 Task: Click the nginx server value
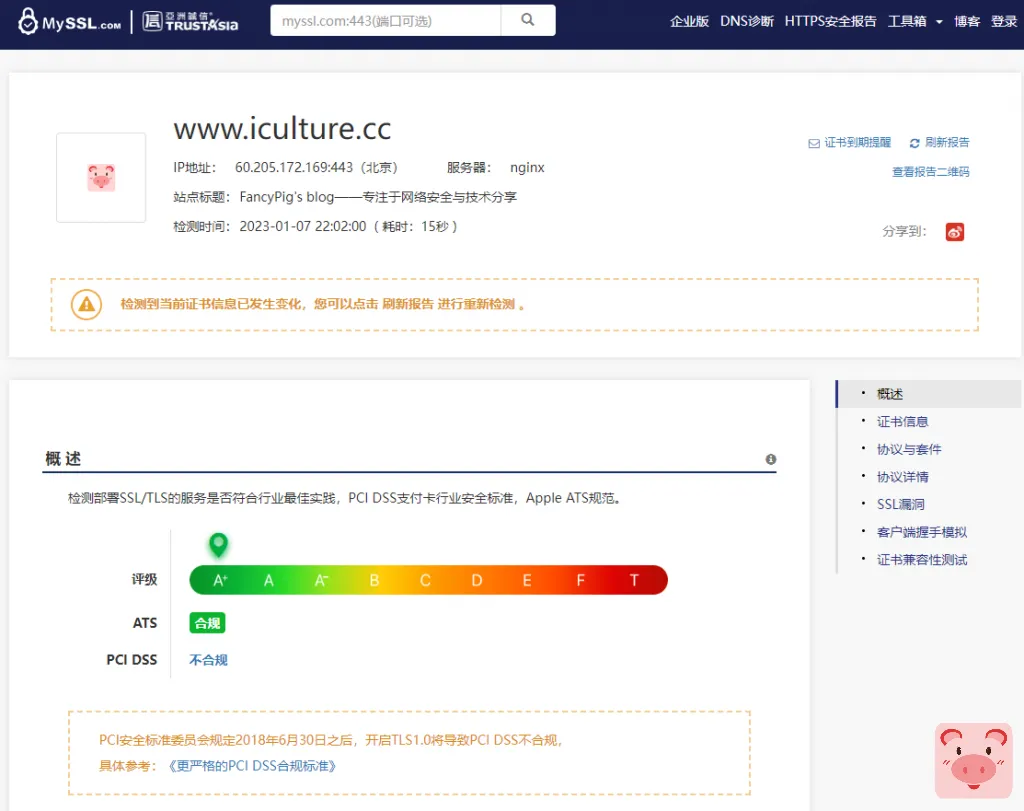point(527,168)
